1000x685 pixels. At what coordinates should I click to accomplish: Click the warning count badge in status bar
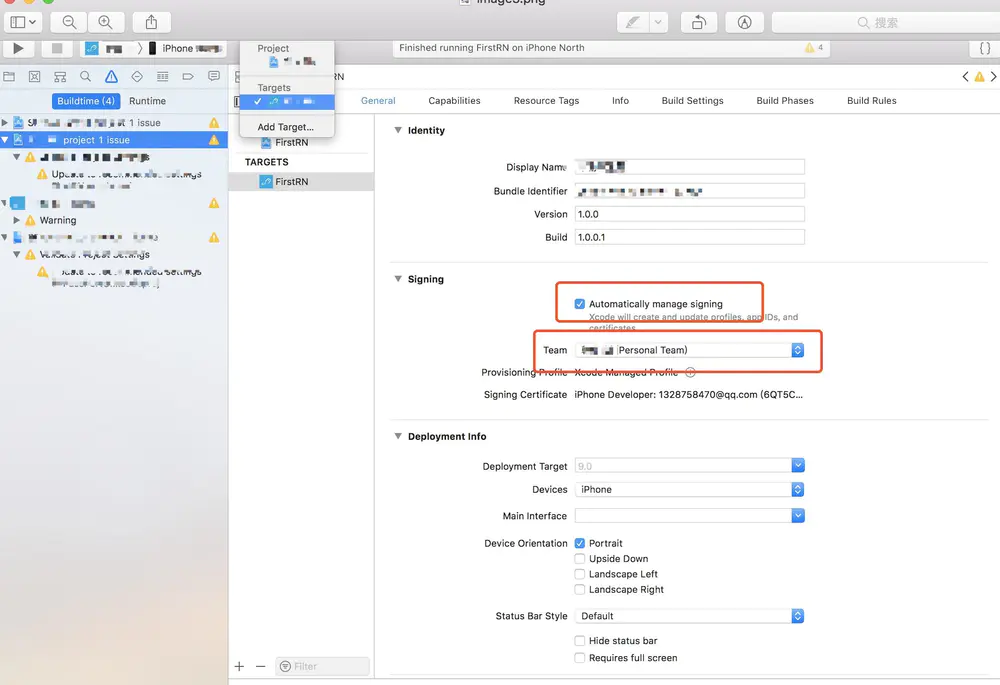(x=814, y=48)
